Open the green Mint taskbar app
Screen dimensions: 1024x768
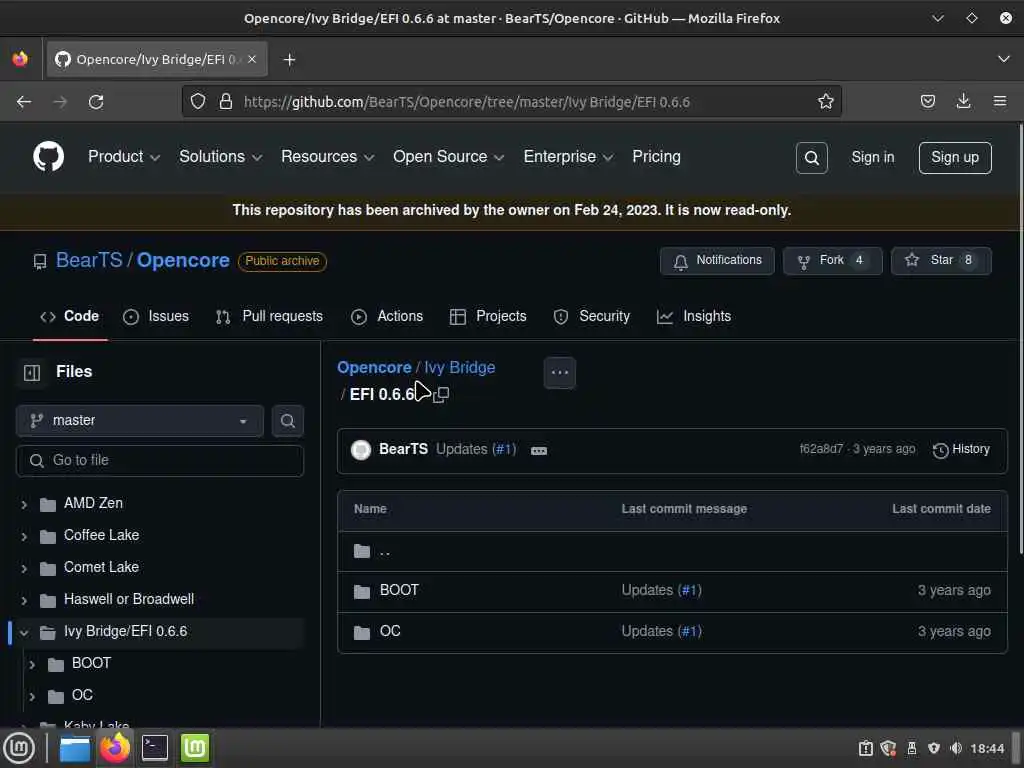195,748
